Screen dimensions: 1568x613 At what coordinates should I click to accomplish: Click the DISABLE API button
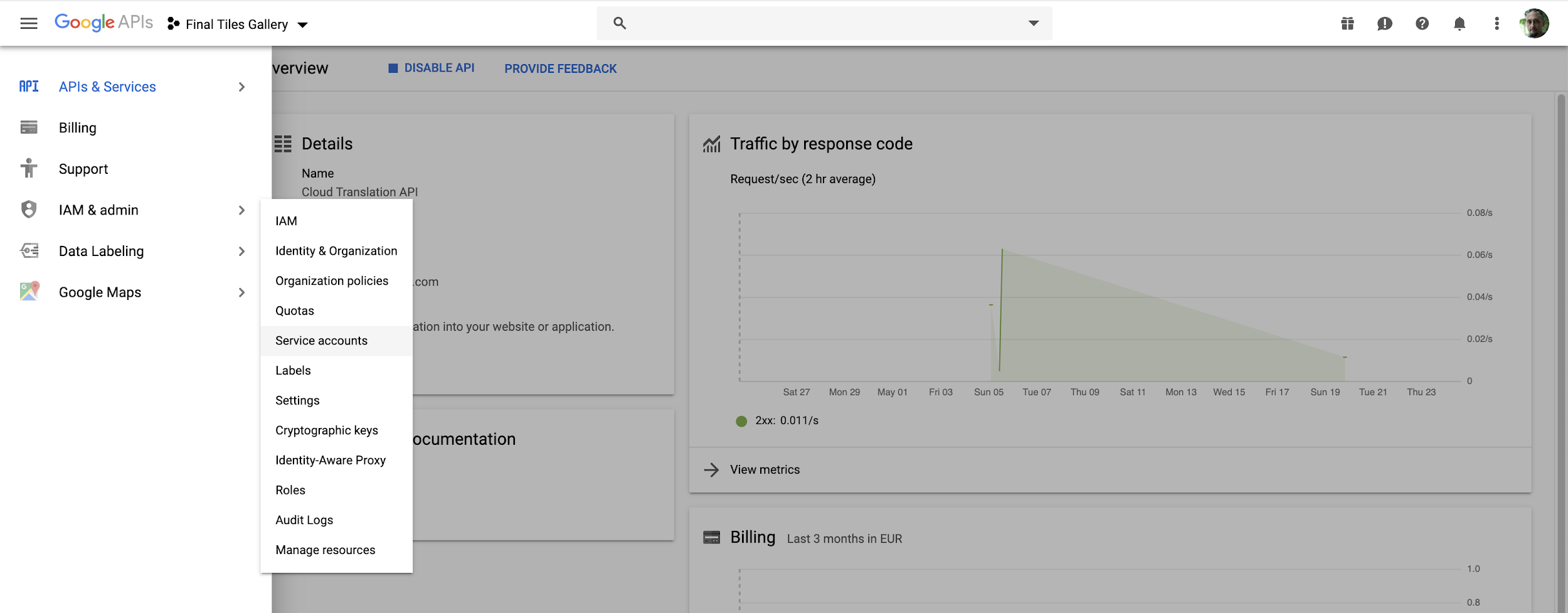(432, 68)
